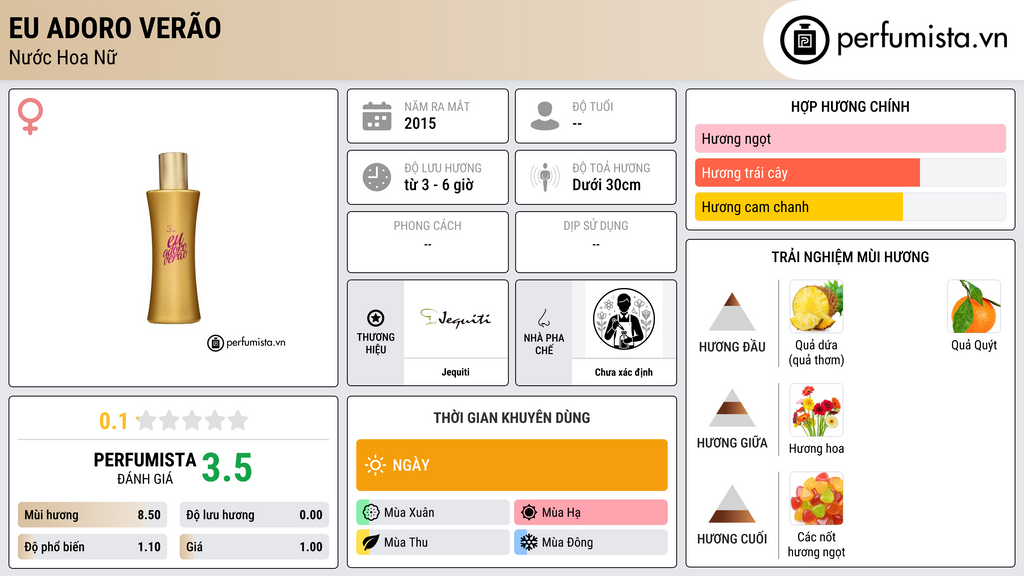Click the snowflake icon beside Mùa Đông

click(529, 542)
